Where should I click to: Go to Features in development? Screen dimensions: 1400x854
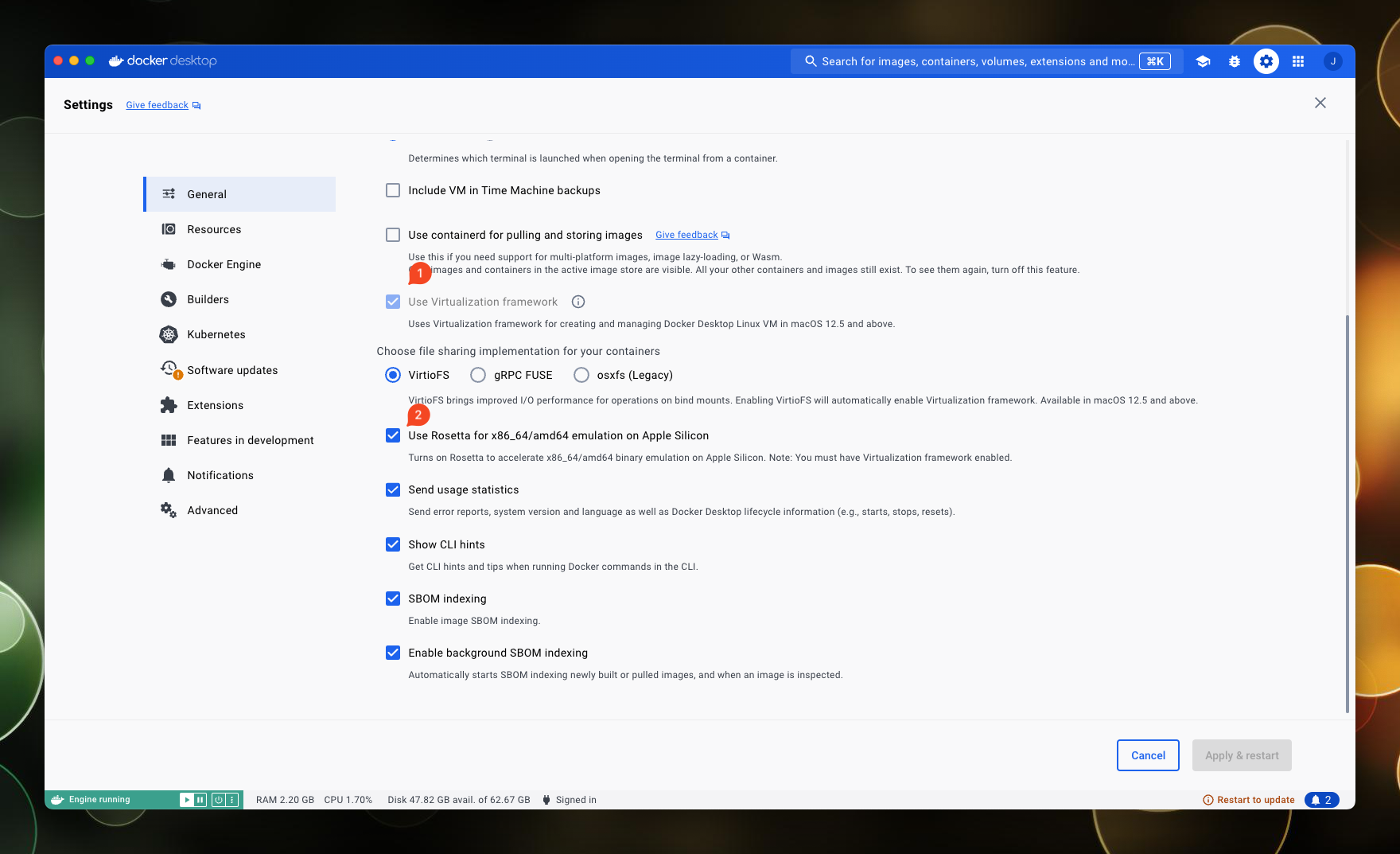click(239, 440)
